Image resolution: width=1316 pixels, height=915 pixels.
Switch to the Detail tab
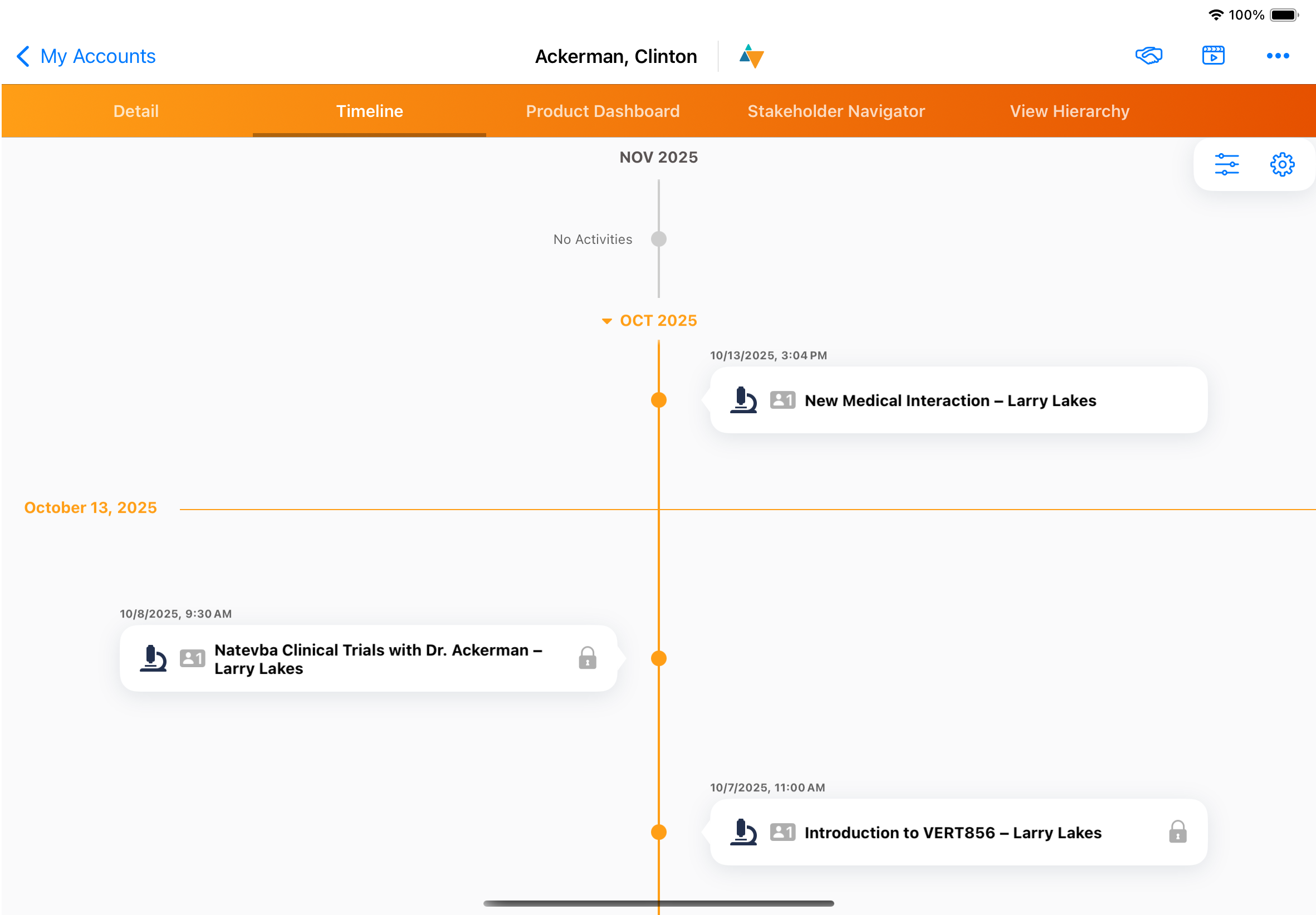click(135, 111)
